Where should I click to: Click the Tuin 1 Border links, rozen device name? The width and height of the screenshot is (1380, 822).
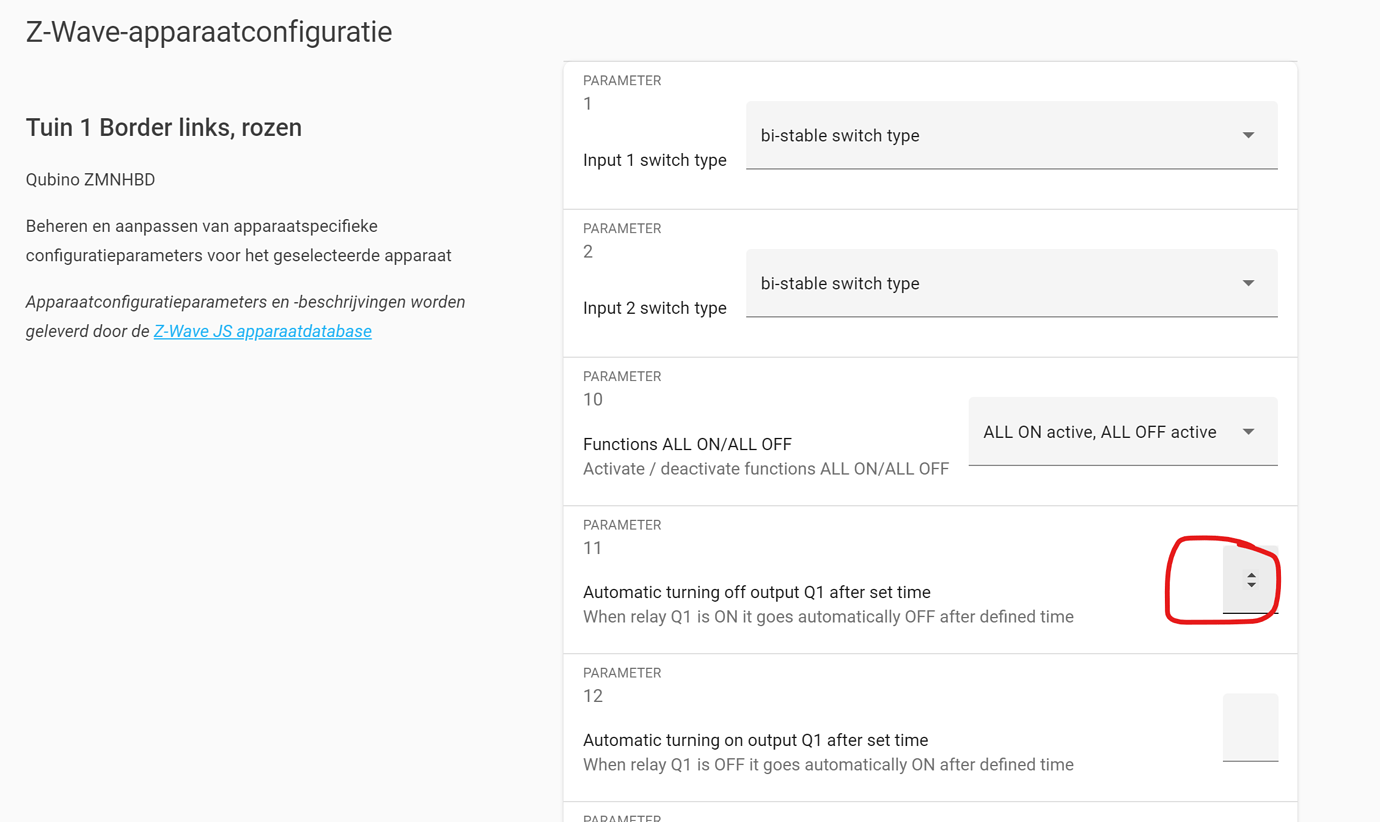[163, 127]
